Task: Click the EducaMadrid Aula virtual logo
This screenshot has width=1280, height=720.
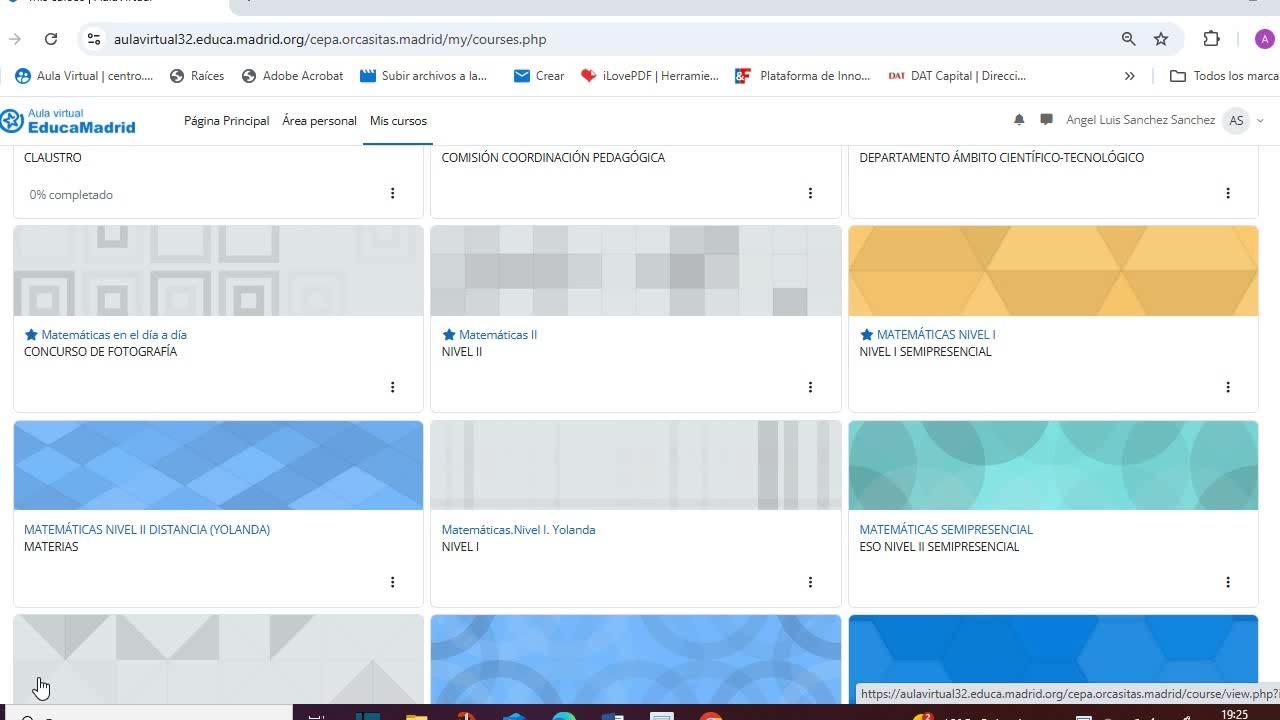Action: [x=68, y=120]
